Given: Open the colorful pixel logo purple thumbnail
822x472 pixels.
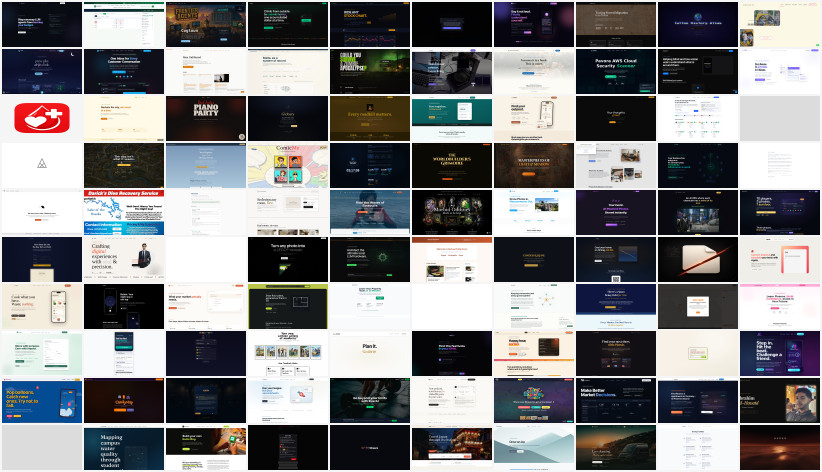Looking at the screenshot, I should [534, 401].
